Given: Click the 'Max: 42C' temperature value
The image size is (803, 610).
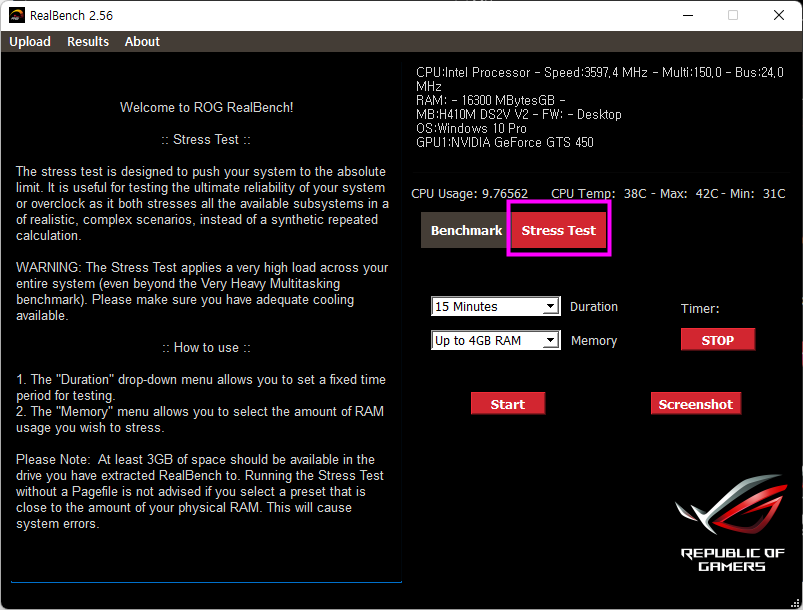Looking at the screenshot, I should click(x=689, y=194).
